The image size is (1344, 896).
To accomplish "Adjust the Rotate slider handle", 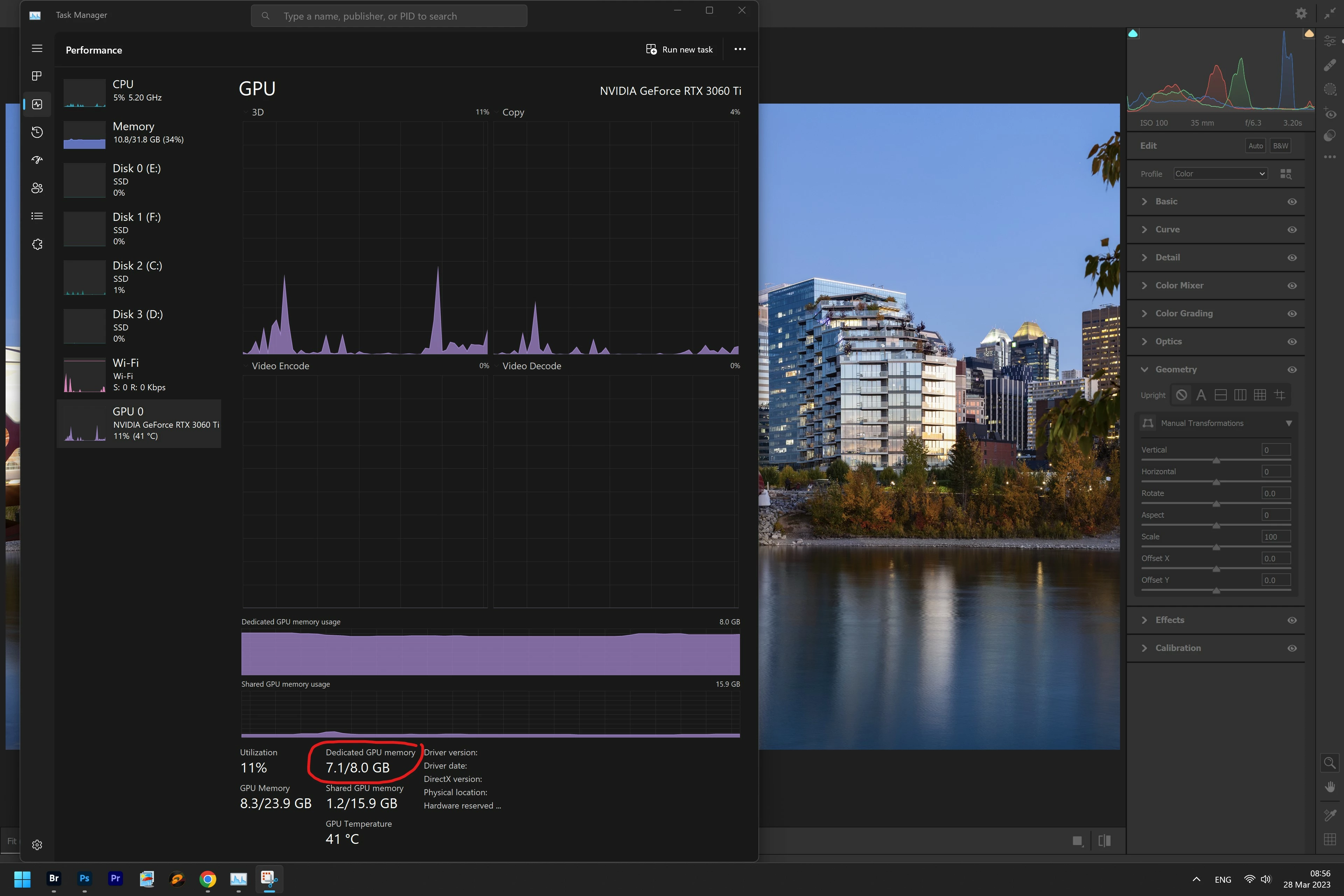I will click(x=1216, y=503).
